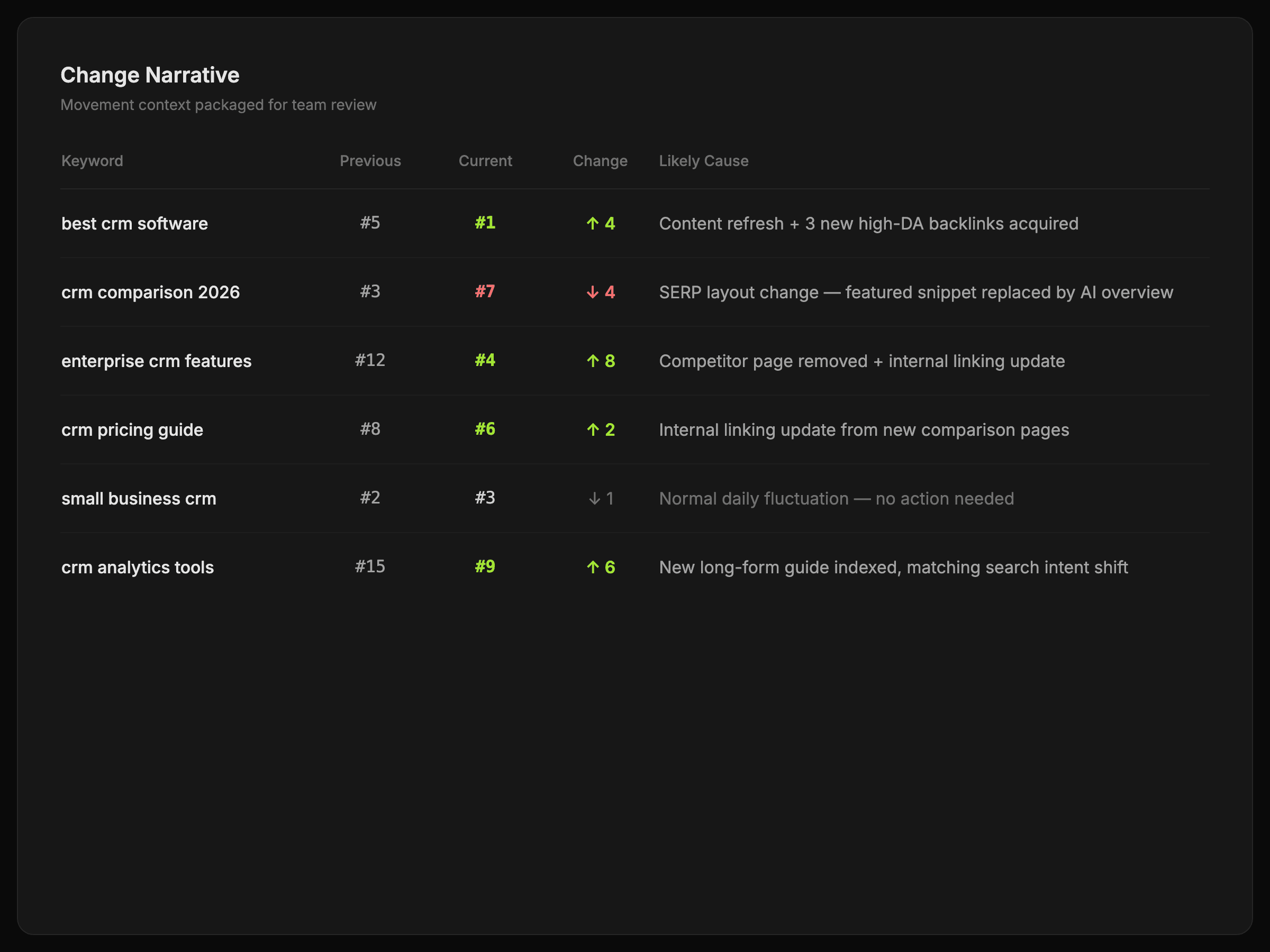
Task: Click the Previous column header
Action: pyautogui.click(x=370, y=161)
